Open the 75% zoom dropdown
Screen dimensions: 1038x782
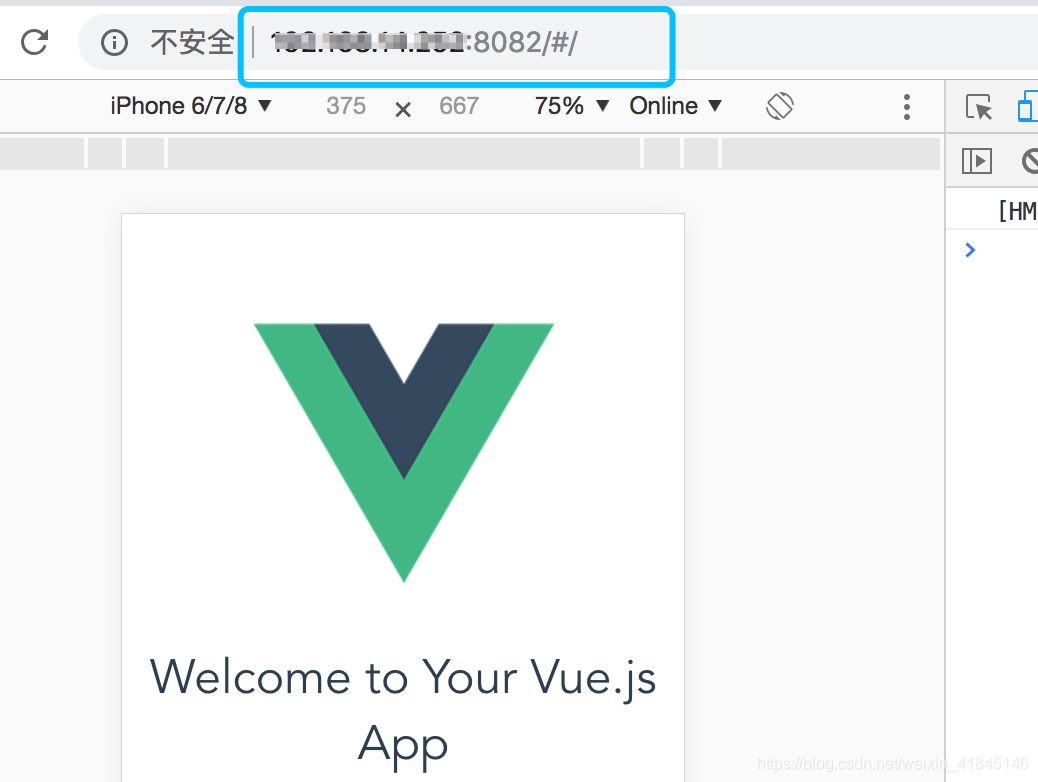572,106
